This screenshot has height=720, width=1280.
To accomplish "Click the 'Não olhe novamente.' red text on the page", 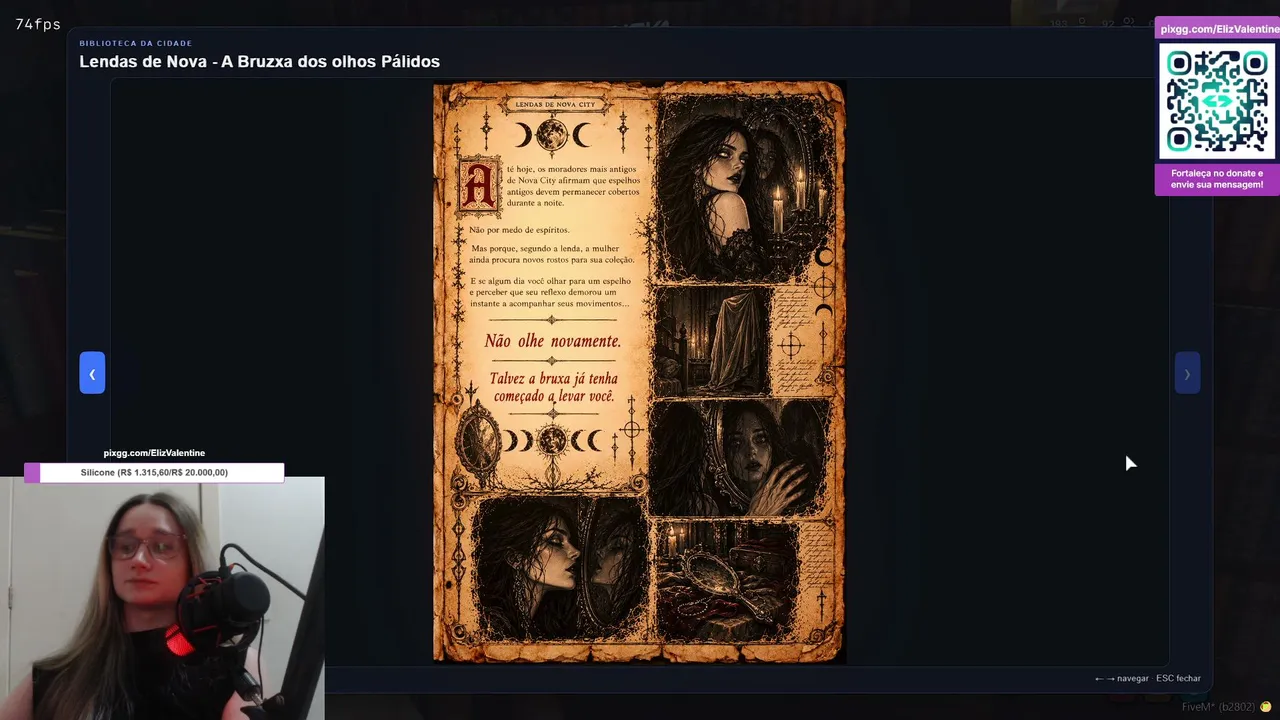I will click(x=553, y=341).
